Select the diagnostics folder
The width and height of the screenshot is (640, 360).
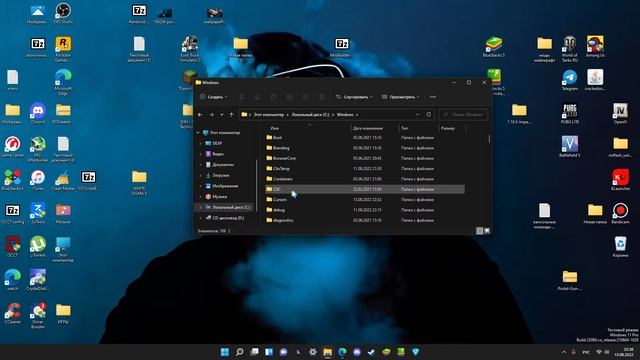pos(364,220)
